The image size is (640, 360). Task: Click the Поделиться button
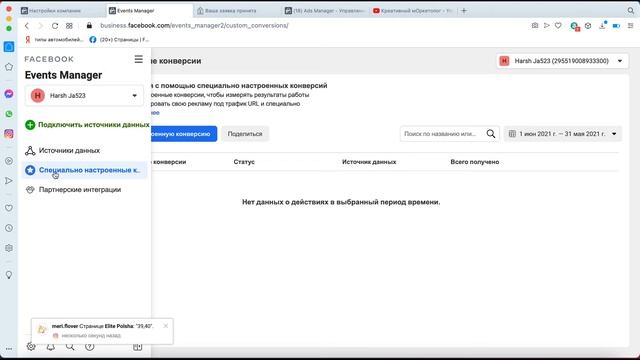[x=245, y=134]
